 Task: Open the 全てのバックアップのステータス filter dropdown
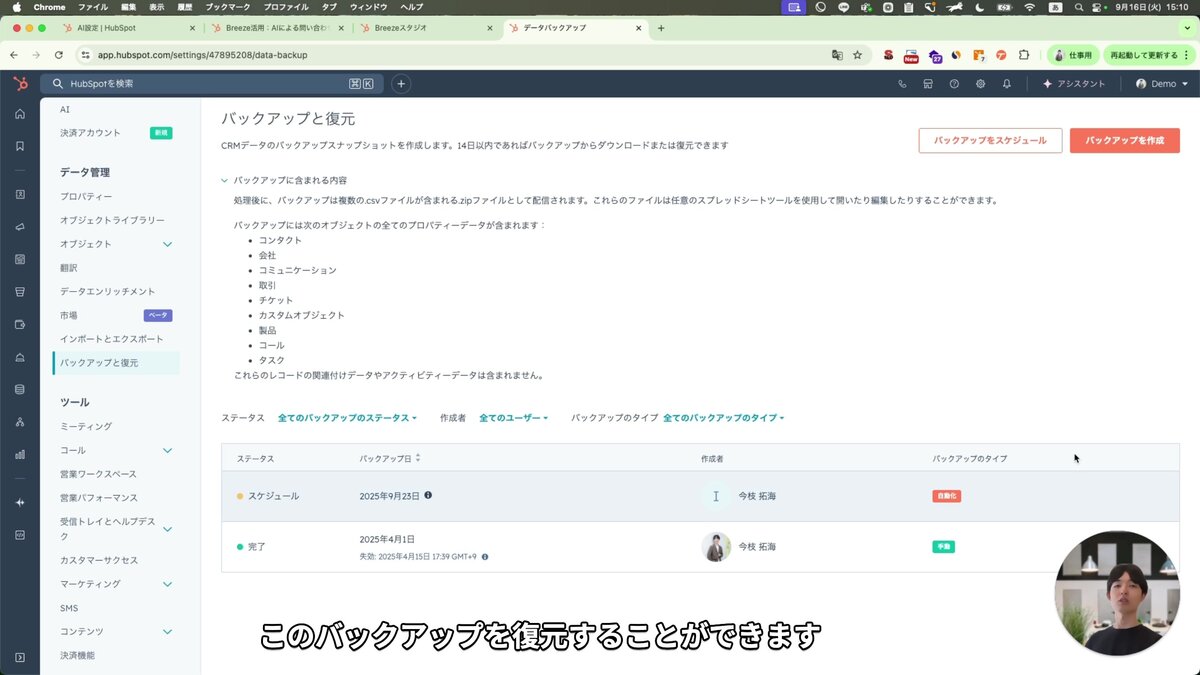346,418
